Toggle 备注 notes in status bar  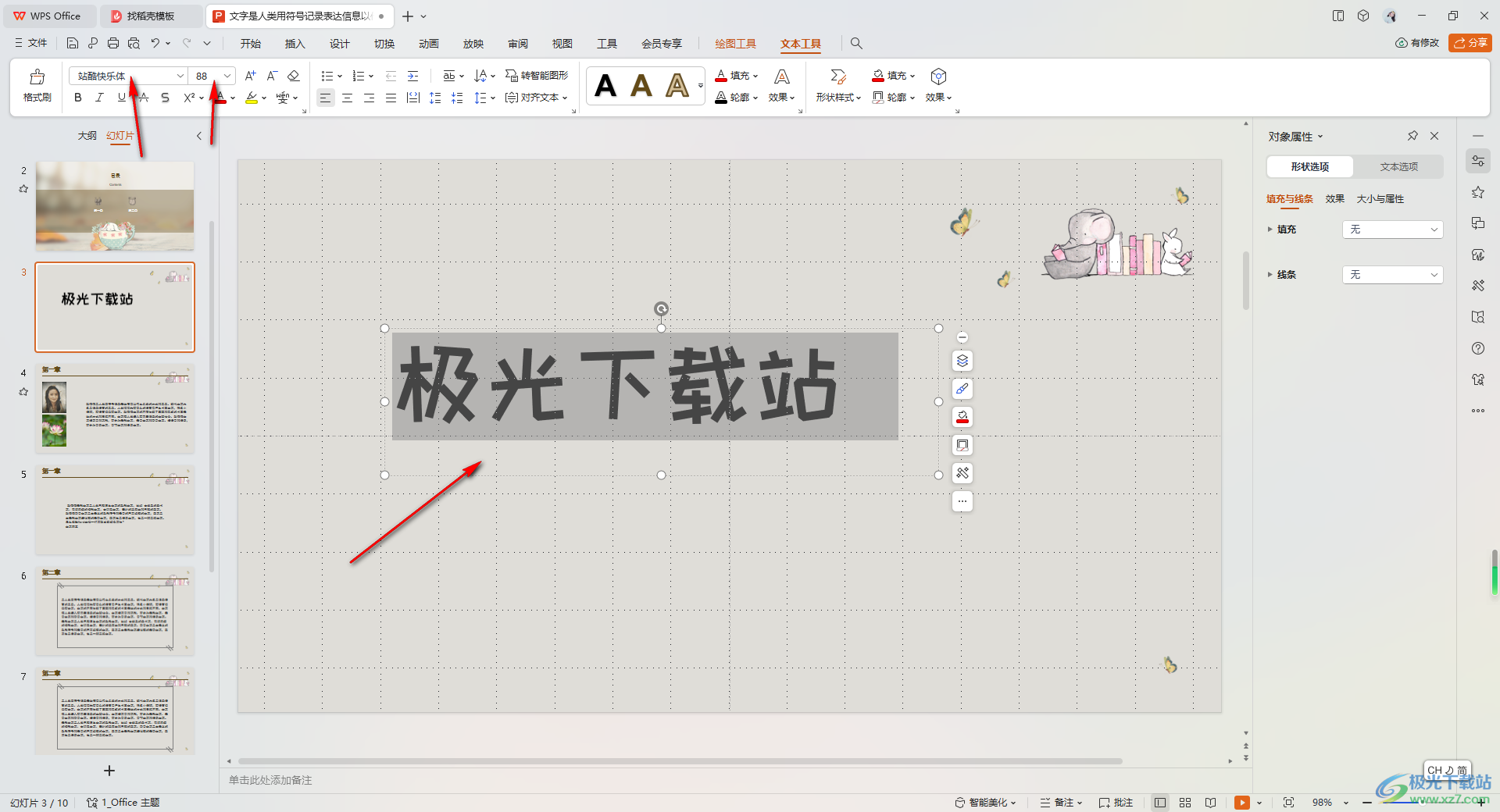point(1062,803)
